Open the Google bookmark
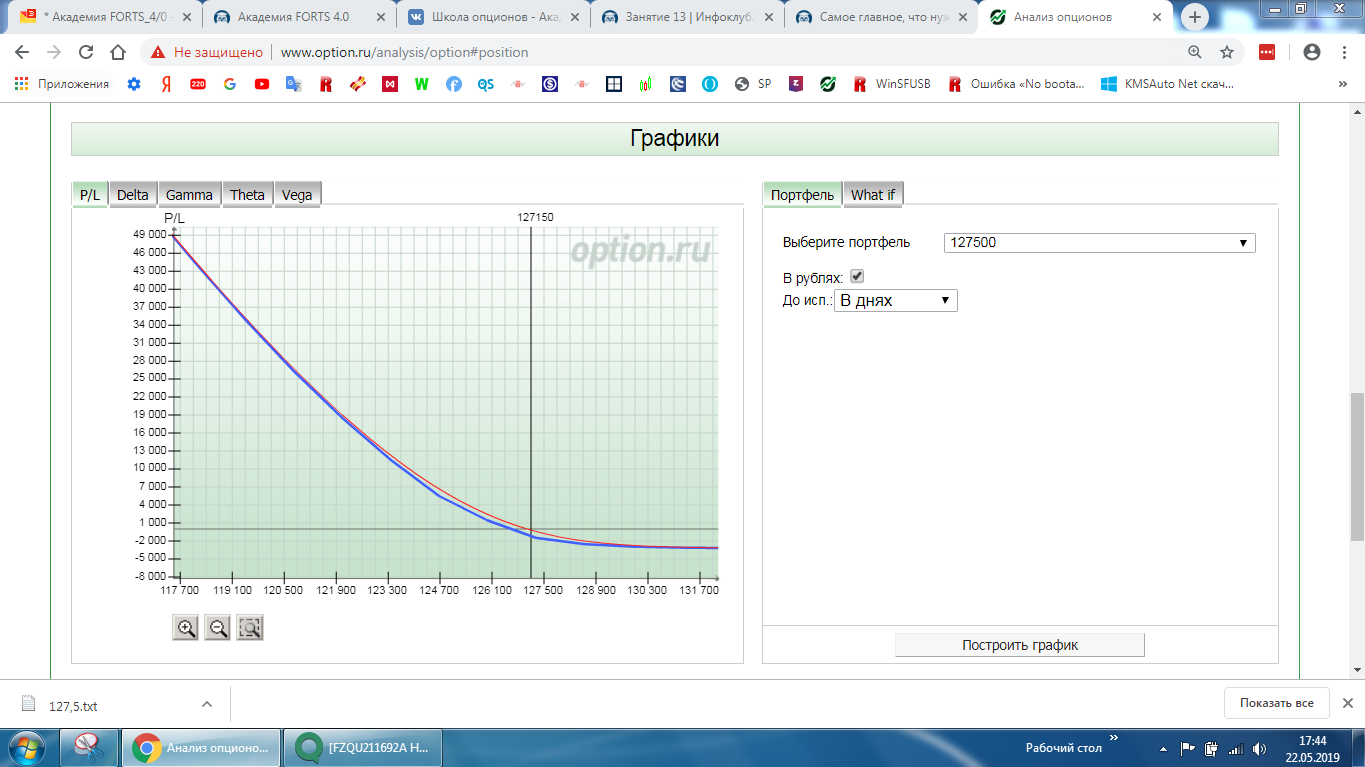1365x767 pixels. click(x=230, y=84)
